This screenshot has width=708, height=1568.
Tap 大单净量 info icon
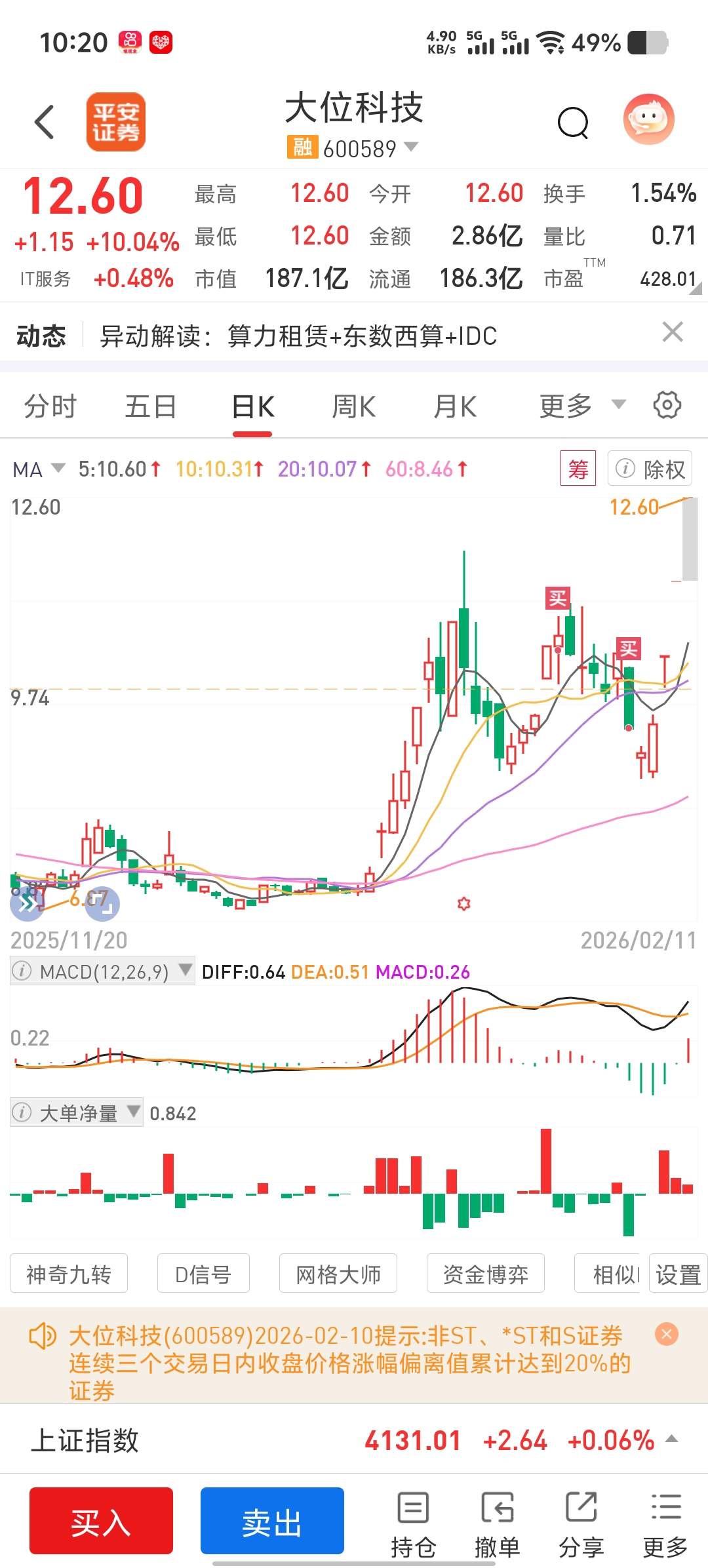coord(22,1112)
